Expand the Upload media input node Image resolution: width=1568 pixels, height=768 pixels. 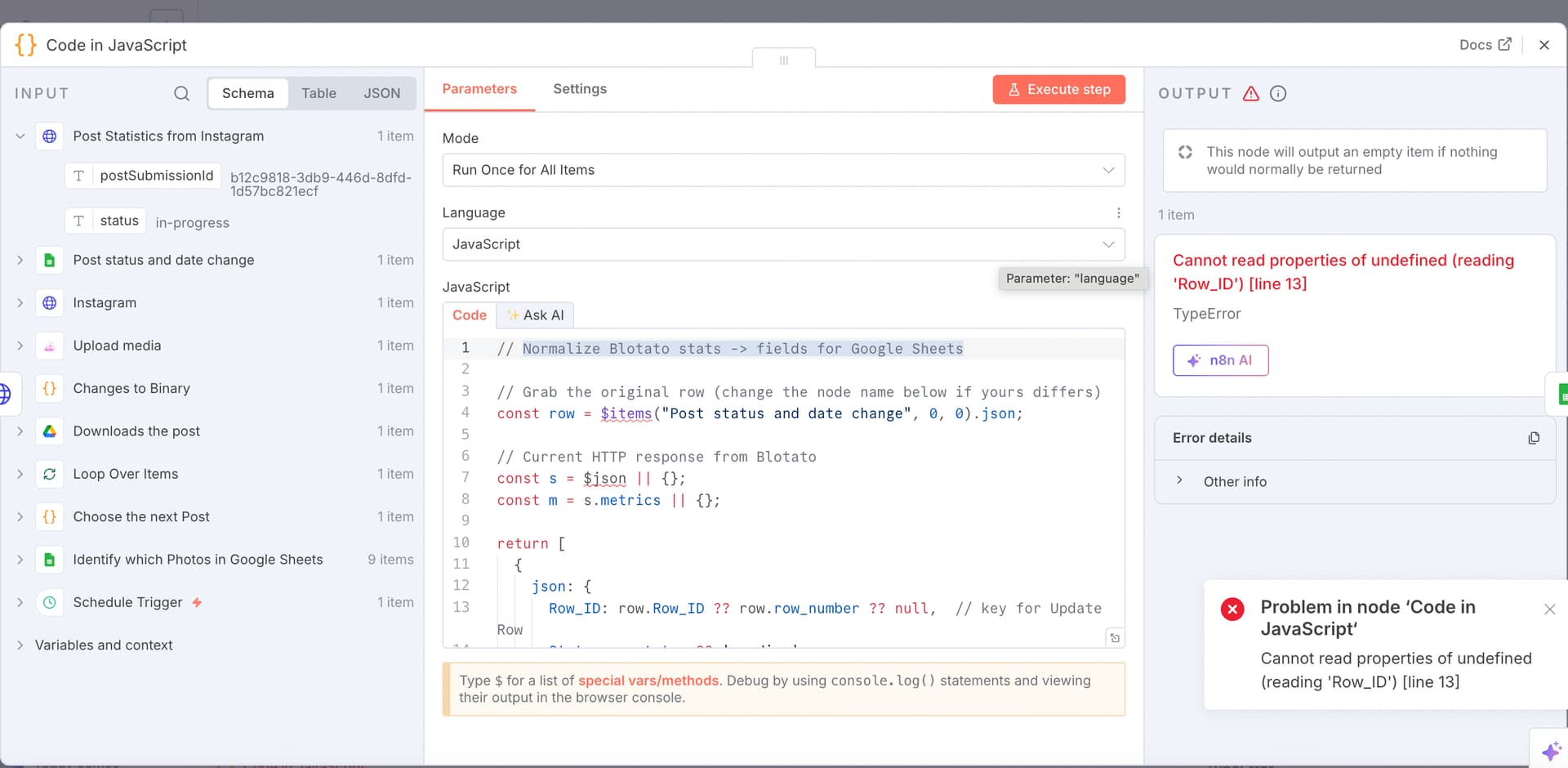(x=20, y=346)
